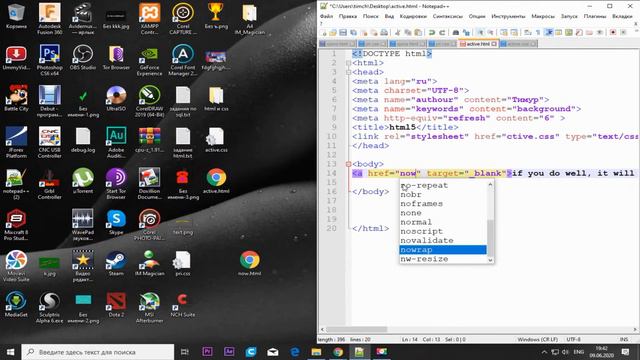640x360 pixels.
Task: Collapse the body fold marker on line 13
Action: pos(348,164)
